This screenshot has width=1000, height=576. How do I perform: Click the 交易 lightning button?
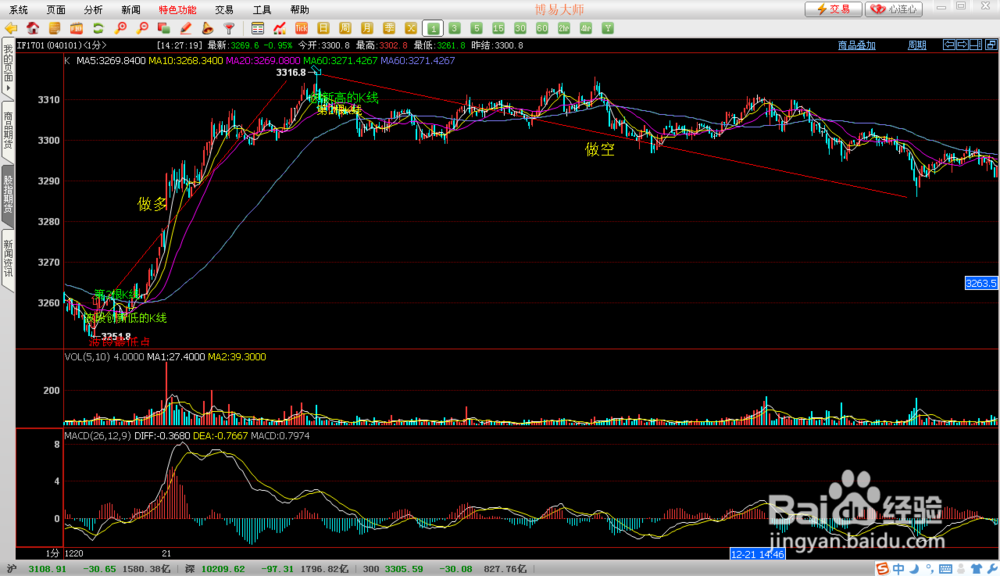coord(834,9)
